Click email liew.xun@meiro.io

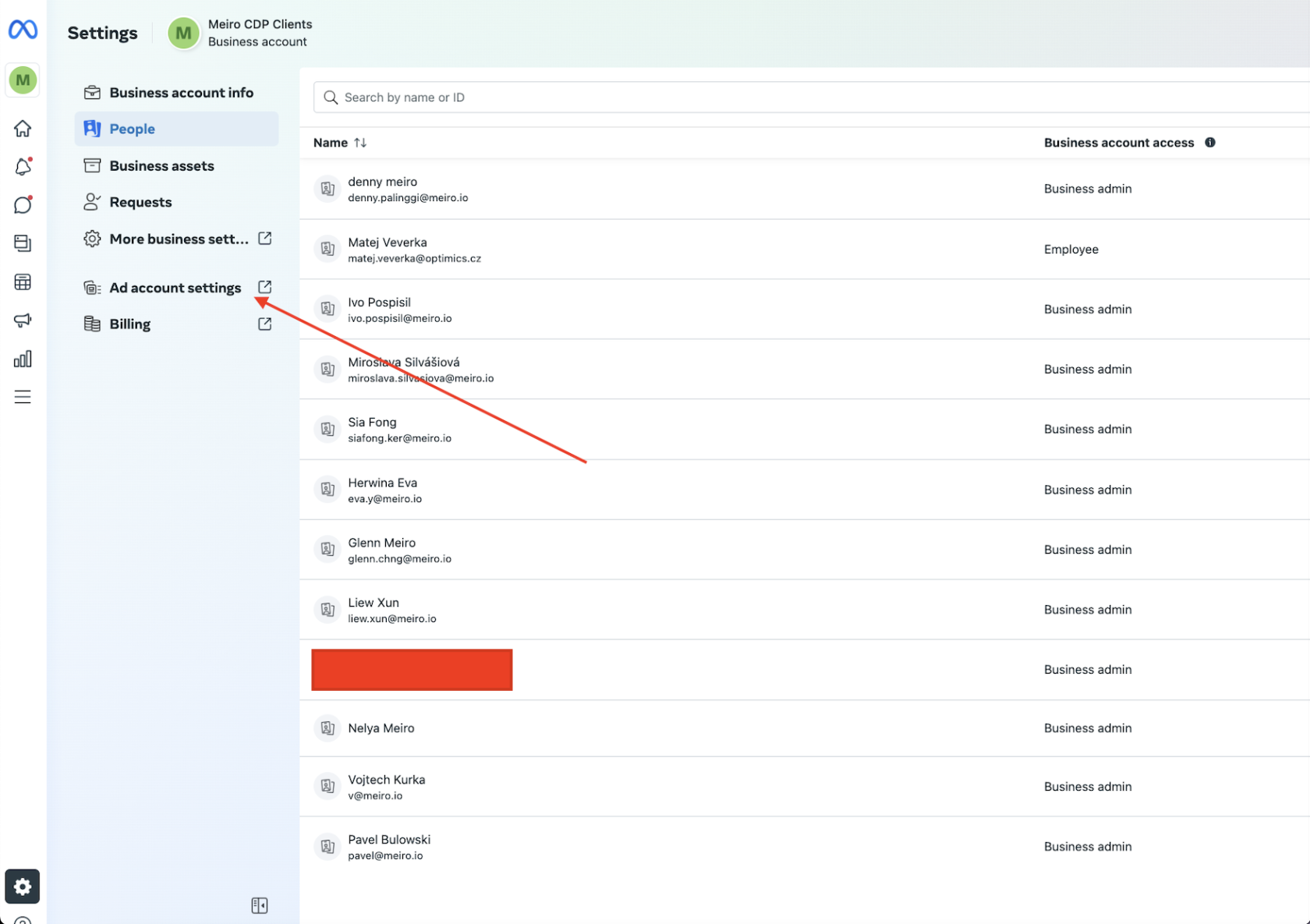[x=391, y=619]
